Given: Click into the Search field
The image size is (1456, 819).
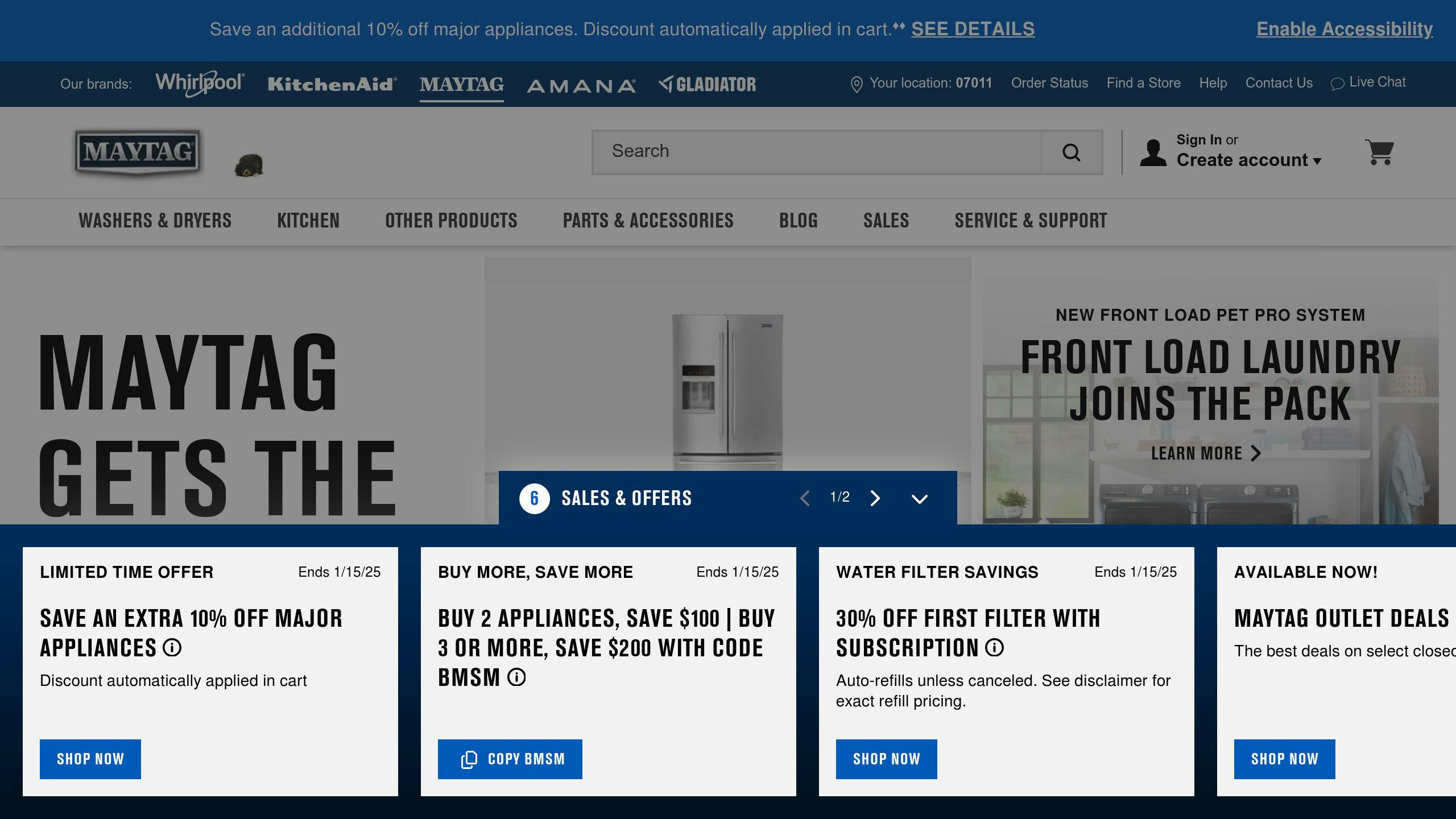Looking at the screenshot, I should click(817, 152).
